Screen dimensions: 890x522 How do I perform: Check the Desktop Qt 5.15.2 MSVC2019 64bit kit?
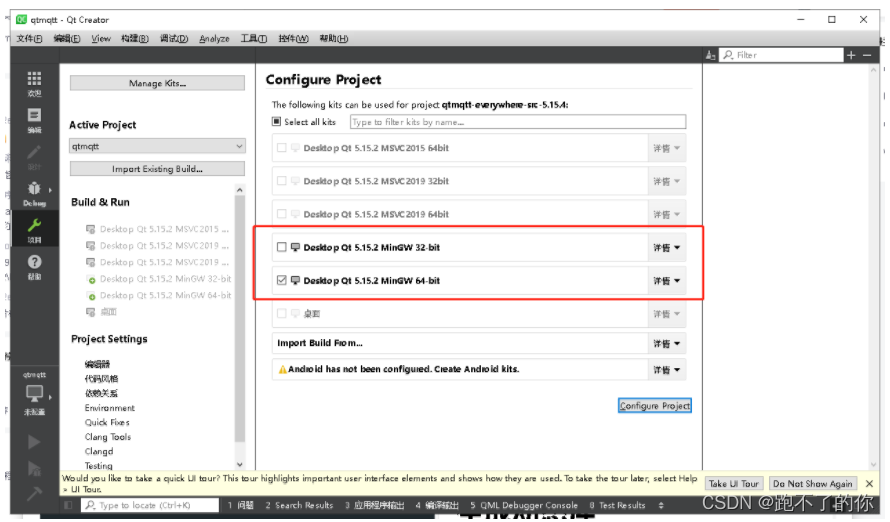(x=282, y=214)
